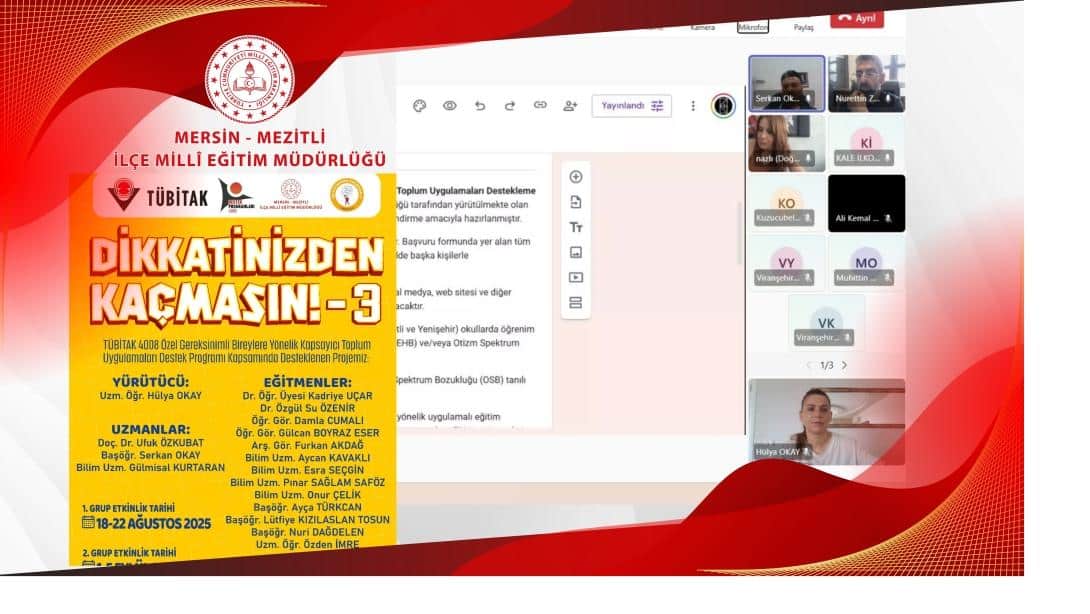Insert an image from the side toolbar
Viewport: 1090px width, 614px height.
coord(576,252)
